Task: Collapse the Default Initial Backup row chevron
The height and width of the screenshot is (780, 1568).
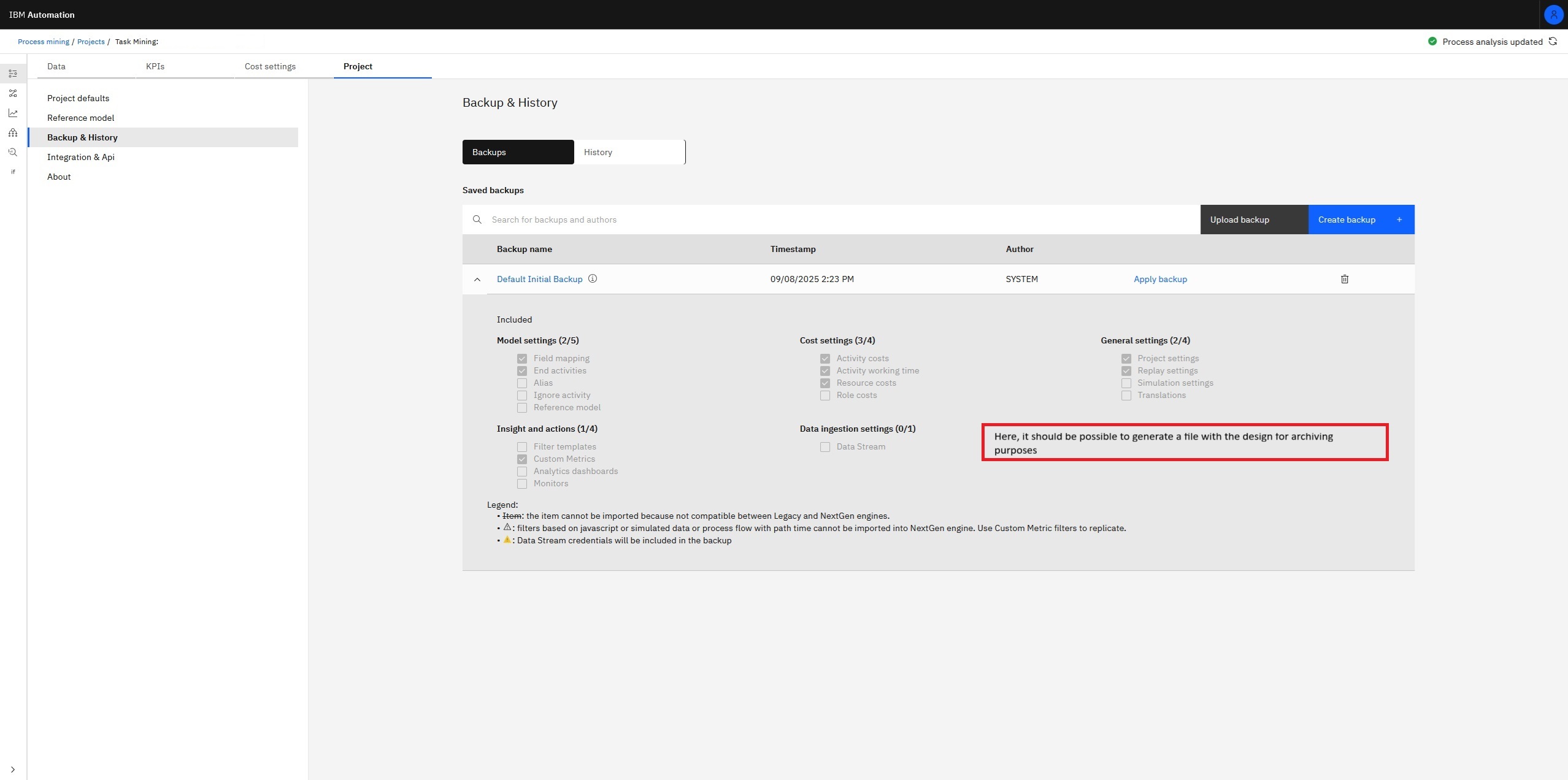Action: 477,280
